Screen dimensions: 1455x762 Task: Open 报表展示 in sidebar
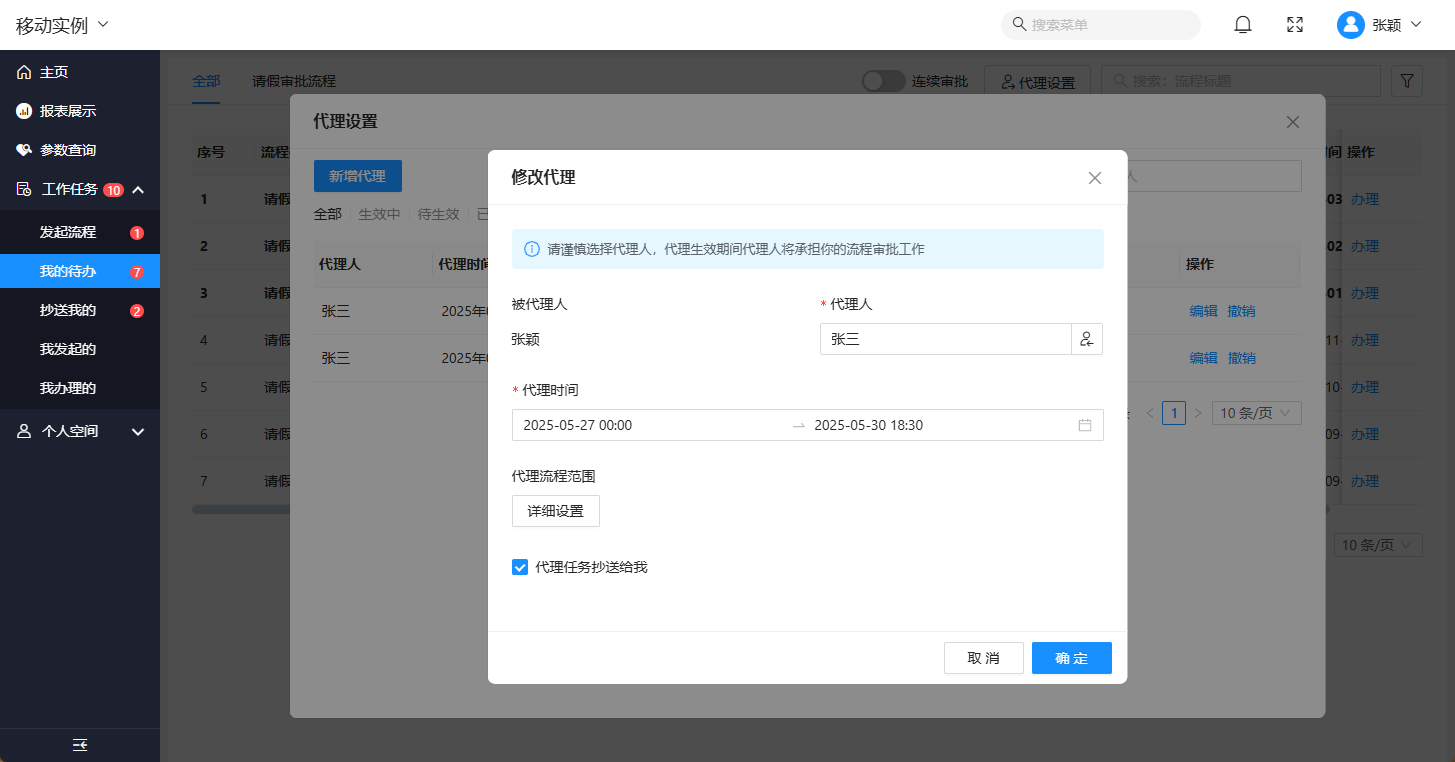point(68,111)
